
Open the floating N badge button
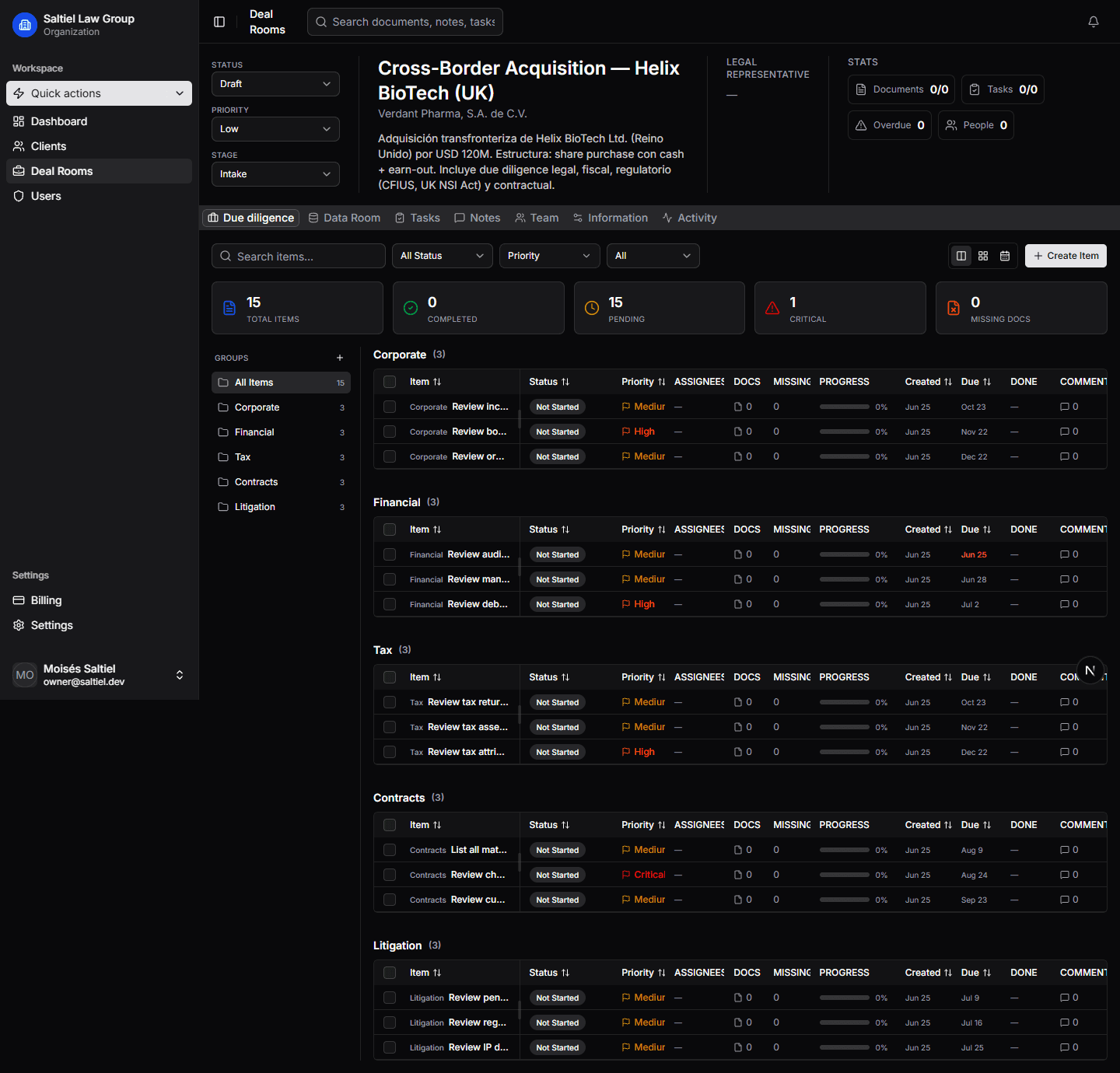(x=1090, y=670)
